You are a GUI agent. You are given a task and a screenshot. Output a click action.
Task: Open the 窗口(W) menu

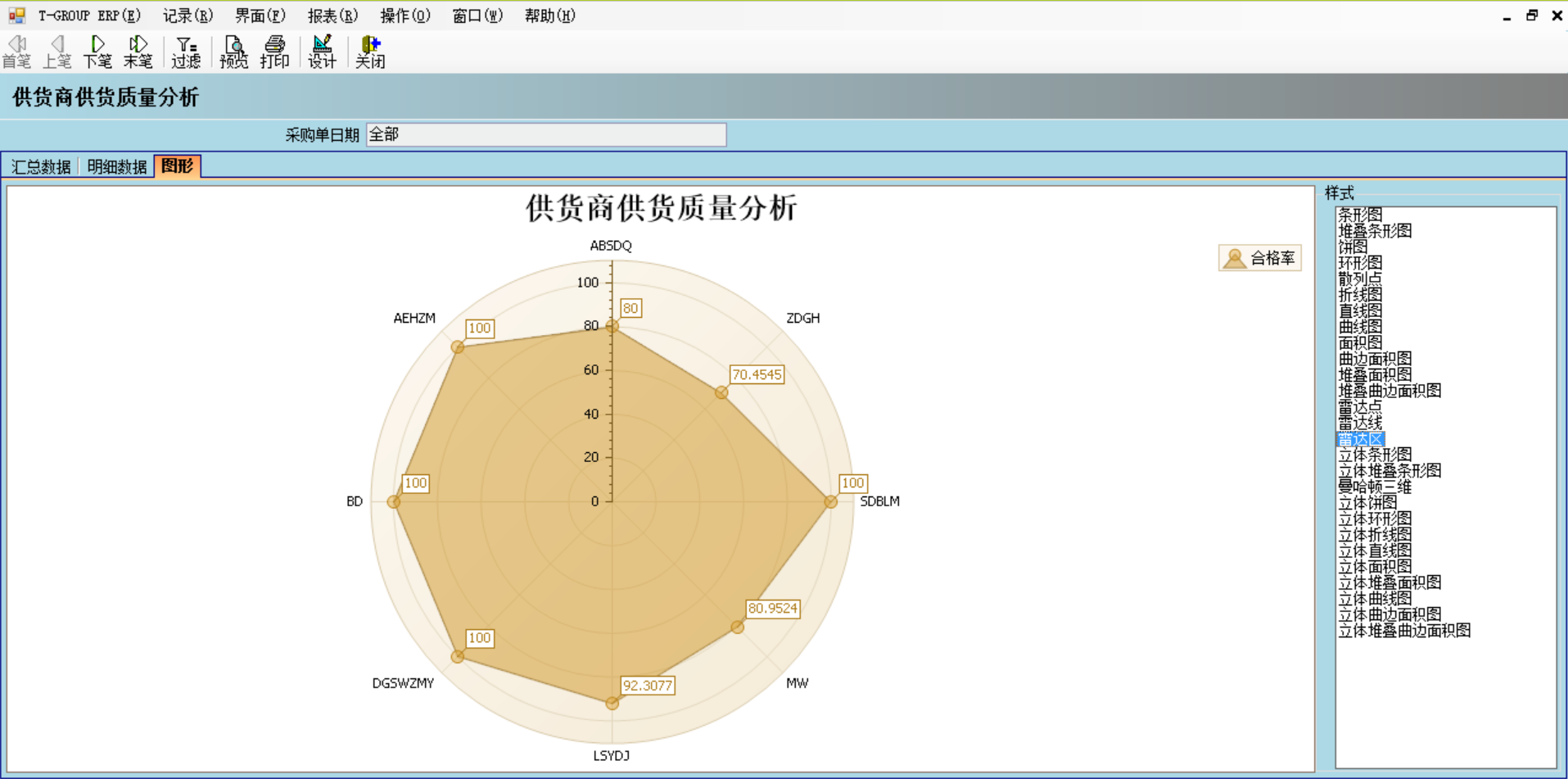click(477, 16)
